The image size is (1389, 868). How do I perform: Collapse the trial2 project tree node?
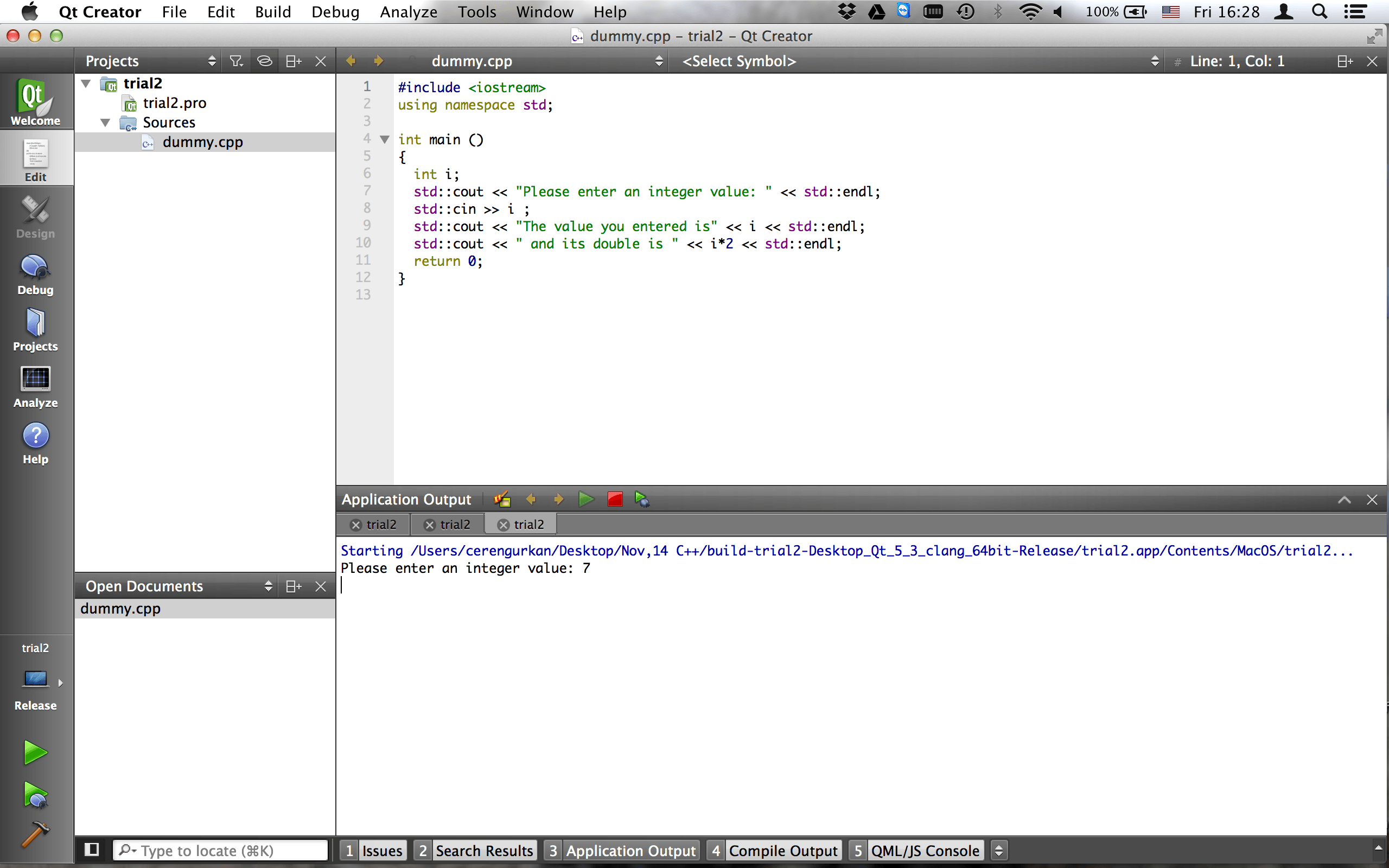[86, 84]
